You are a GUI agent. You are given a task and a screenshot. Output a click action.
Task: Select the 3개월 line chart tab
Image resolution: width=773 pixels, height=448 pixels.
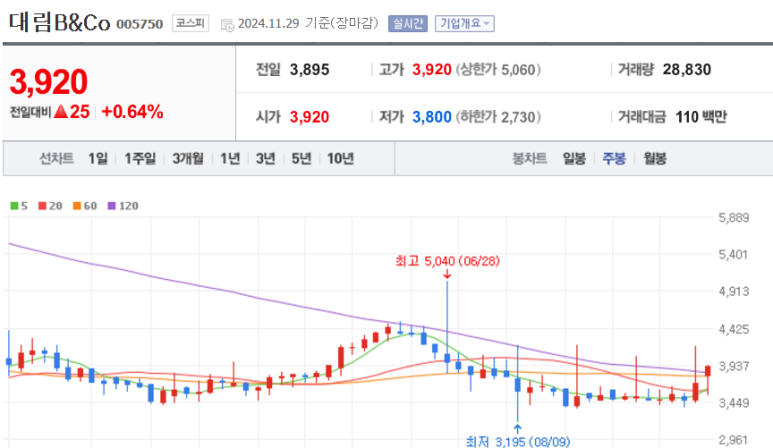pyautogui.click(x=188, y=158)
